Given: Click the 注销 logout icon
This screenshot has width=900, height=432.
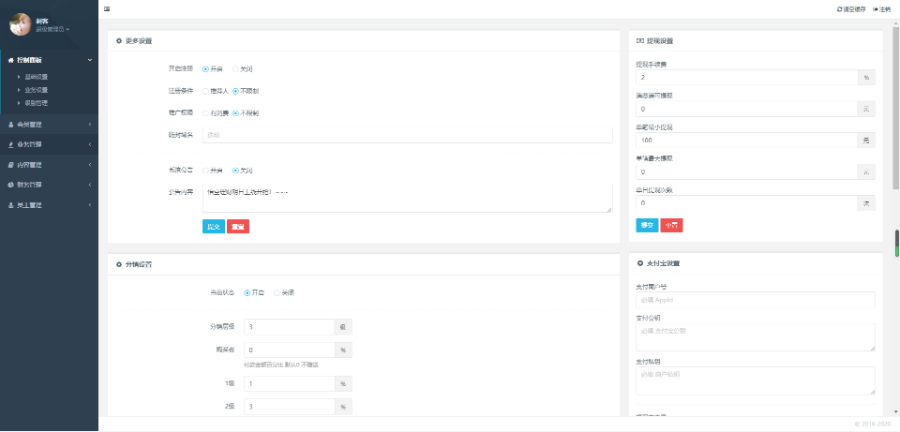Looking at the screenshot, I should 875,9.
